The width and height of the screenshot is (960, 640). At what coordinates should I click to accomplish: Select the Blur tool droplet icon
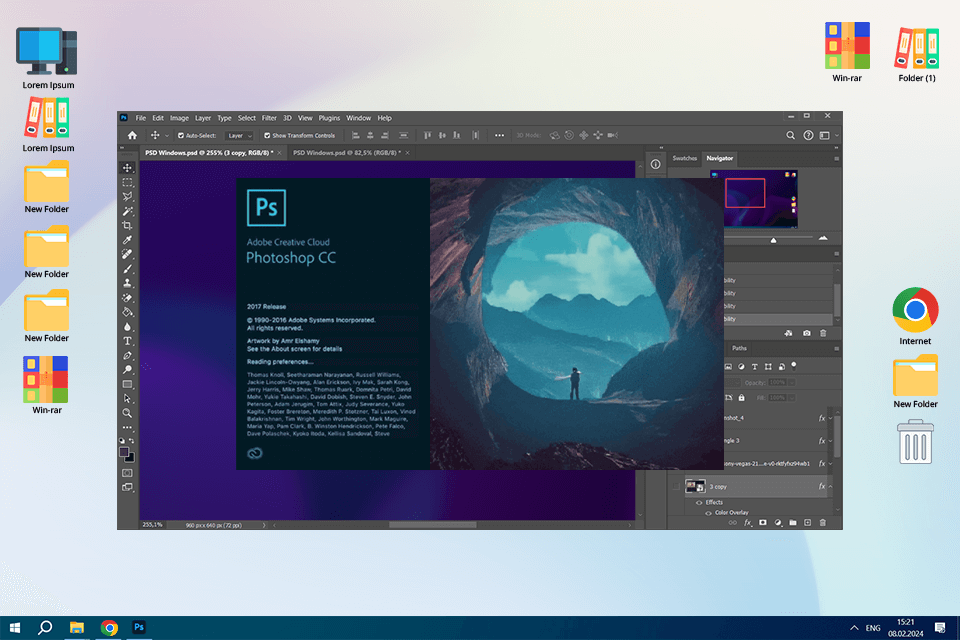click(127, 326)
